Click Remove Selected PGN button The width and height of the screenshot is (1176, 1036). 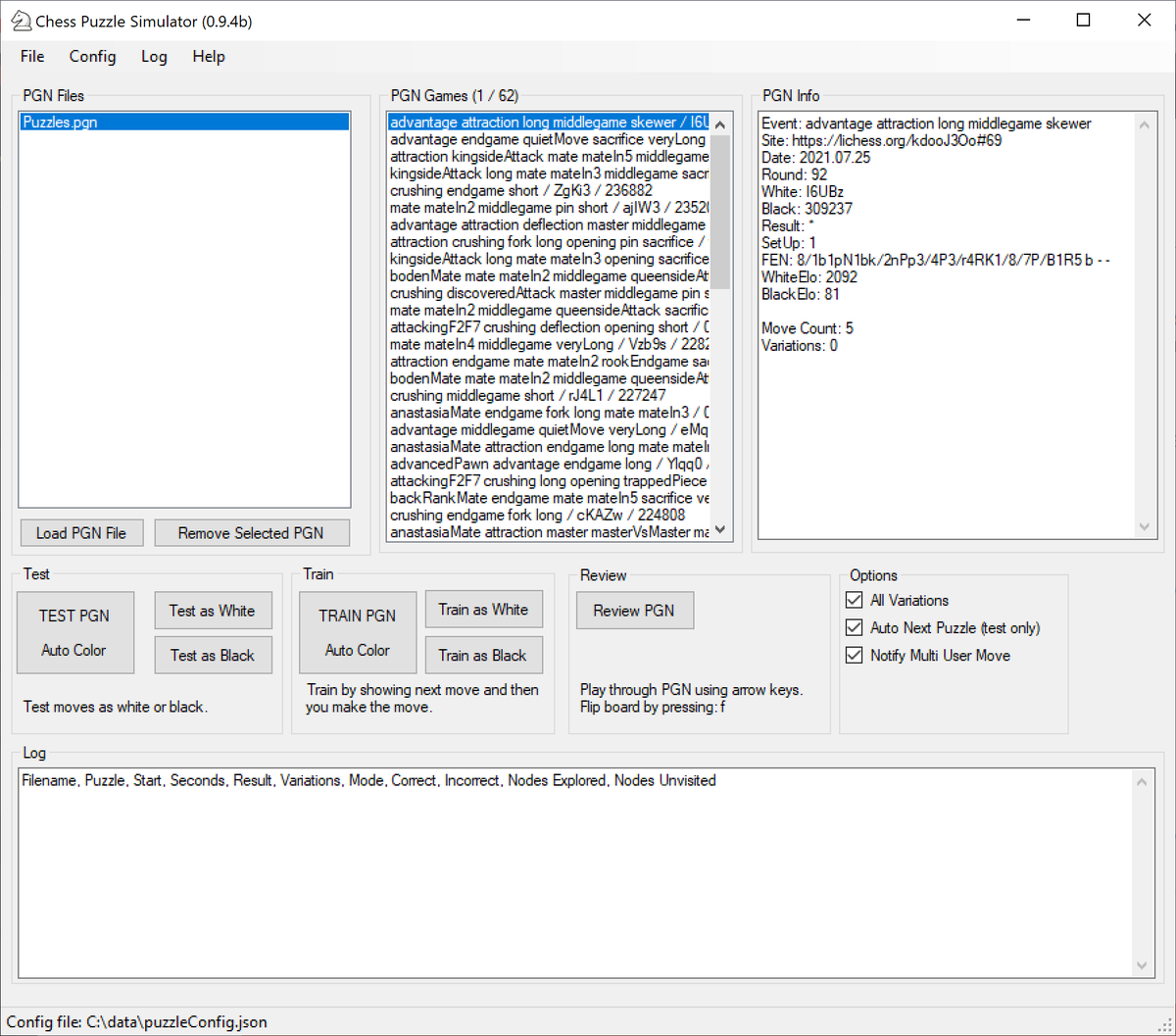click(251, 533)
